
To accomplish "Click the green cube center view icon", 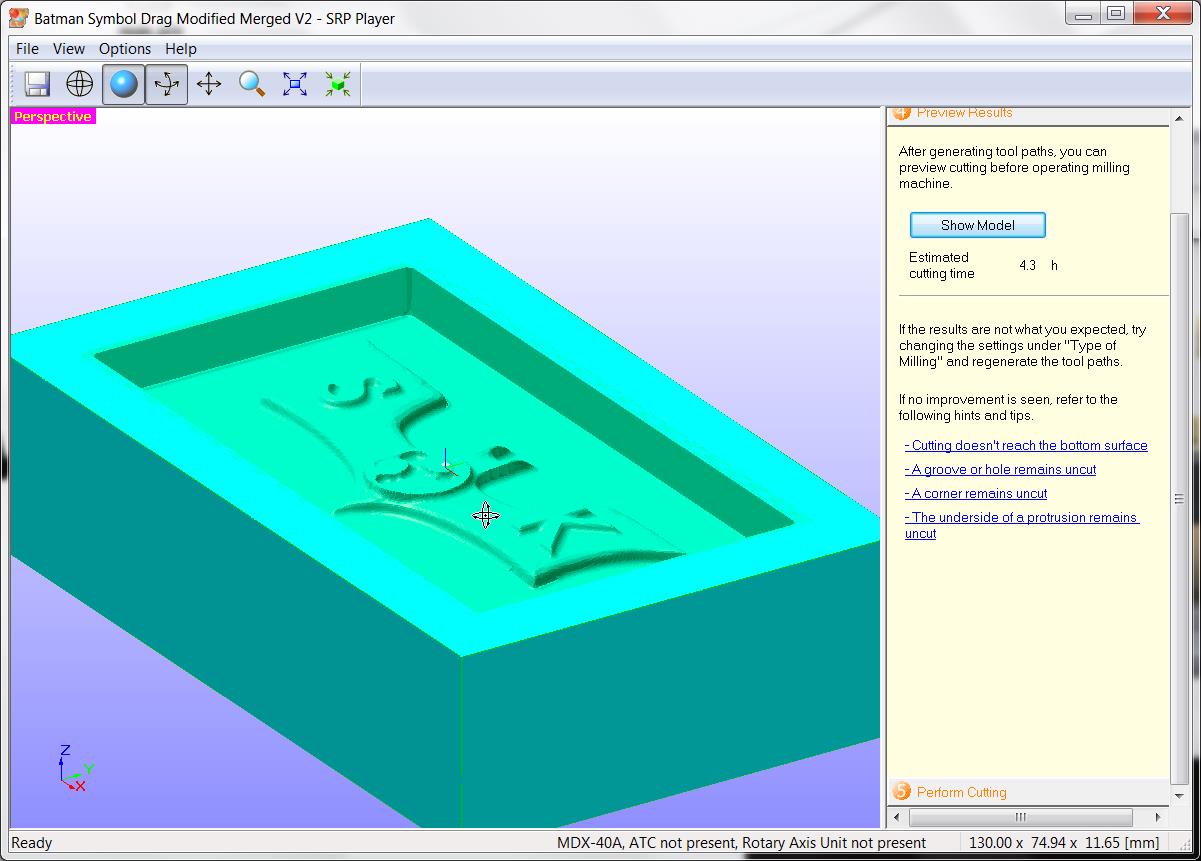I will (x=338, y=84).
